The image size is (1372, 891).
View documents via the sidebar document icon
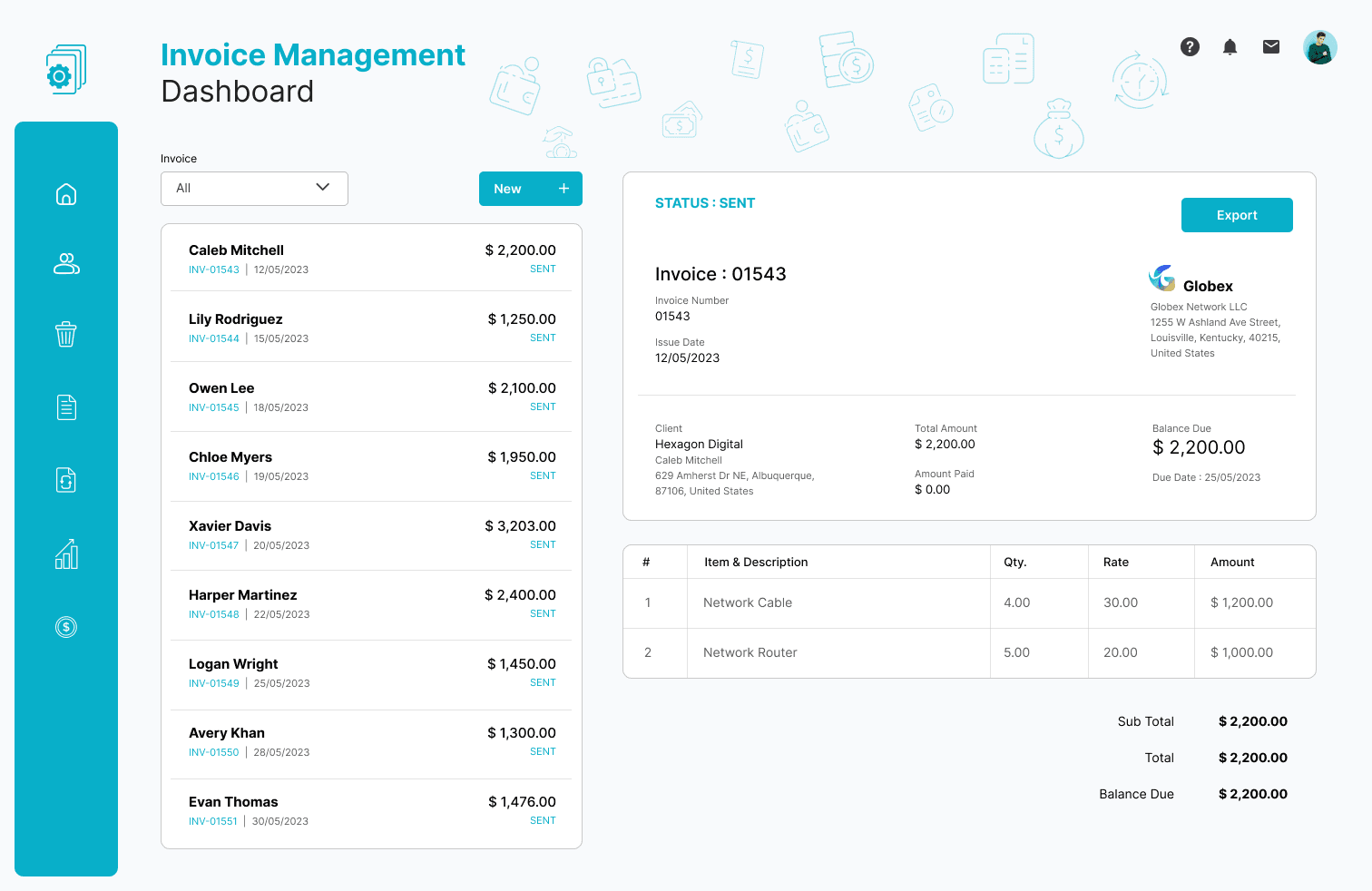click(66, 407)
